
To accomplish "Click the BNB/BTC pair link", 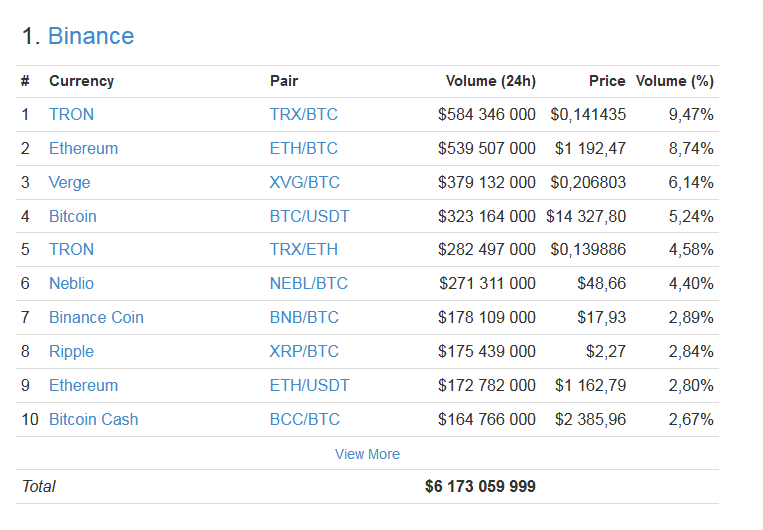I will 304,318.
